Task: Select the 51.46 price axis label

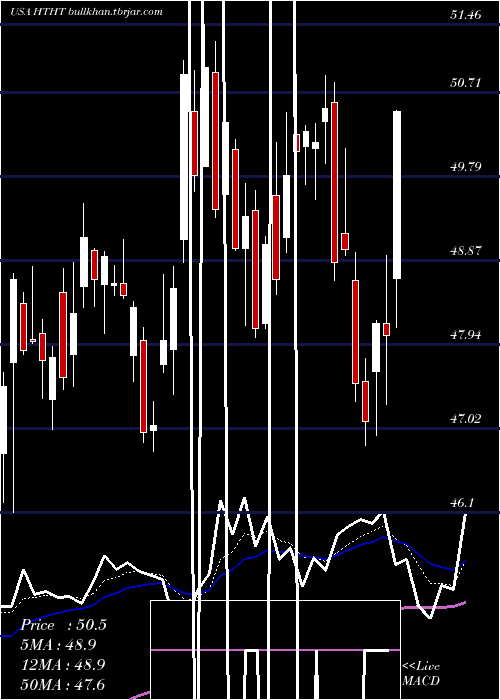Action: click(x=466, y=15)
